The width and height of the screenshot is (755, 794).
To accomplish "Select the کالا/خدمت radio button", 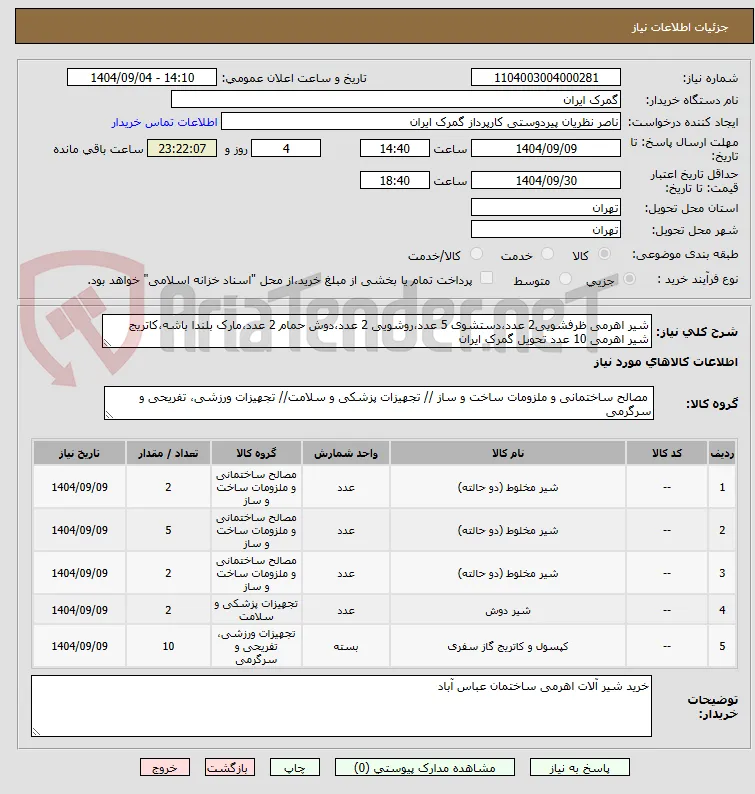I will pyautogui.click(x=476, y=254).
